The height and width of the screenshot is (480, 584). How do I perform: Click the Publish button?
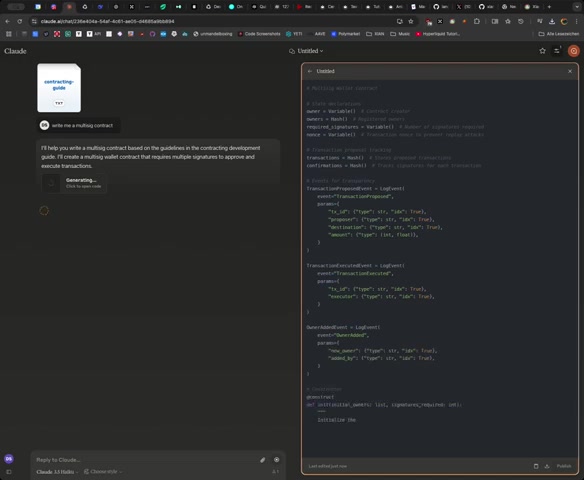tap(564, 466)
